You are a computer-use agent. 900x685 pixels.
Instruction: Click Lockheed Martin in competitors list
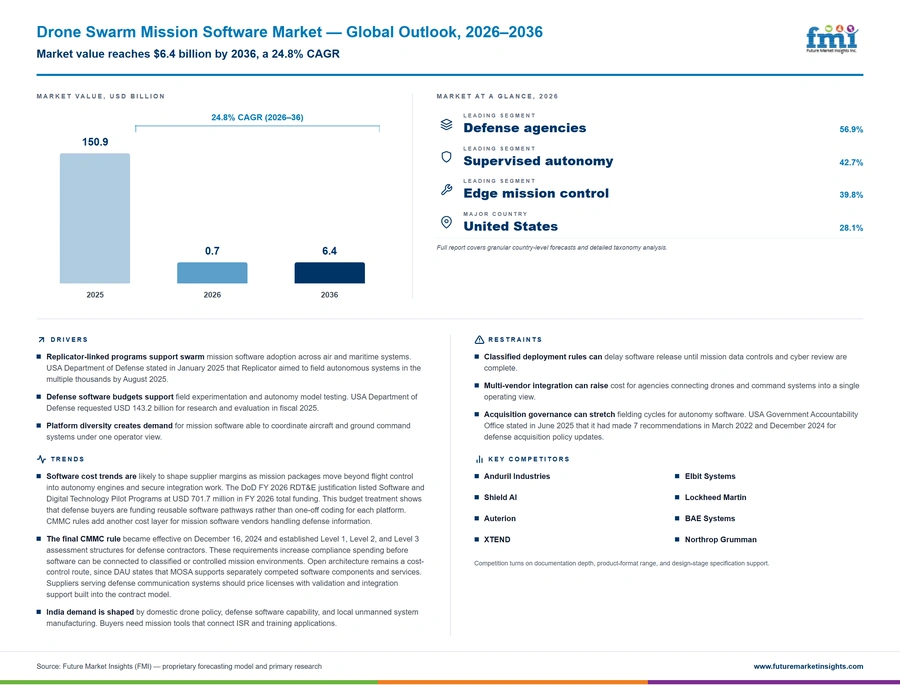pyautogui.click(x=715, y=497)
